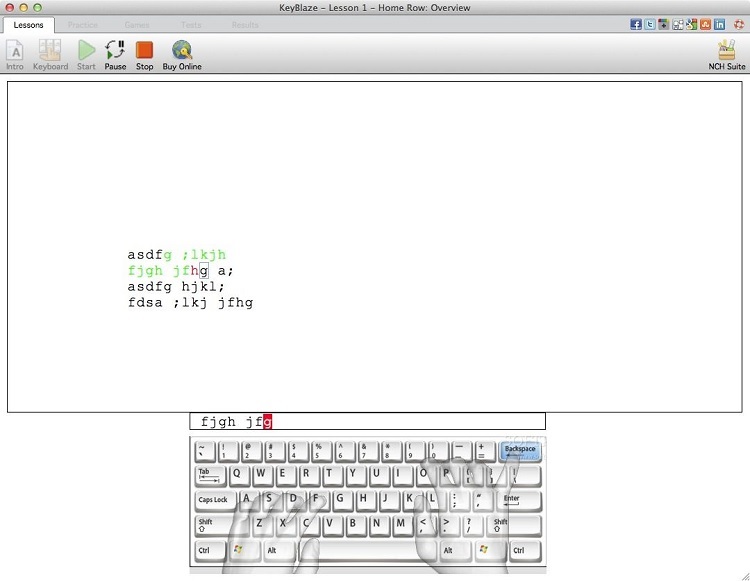
Task: Open the Games tab
Action: [x=137, y=25]
